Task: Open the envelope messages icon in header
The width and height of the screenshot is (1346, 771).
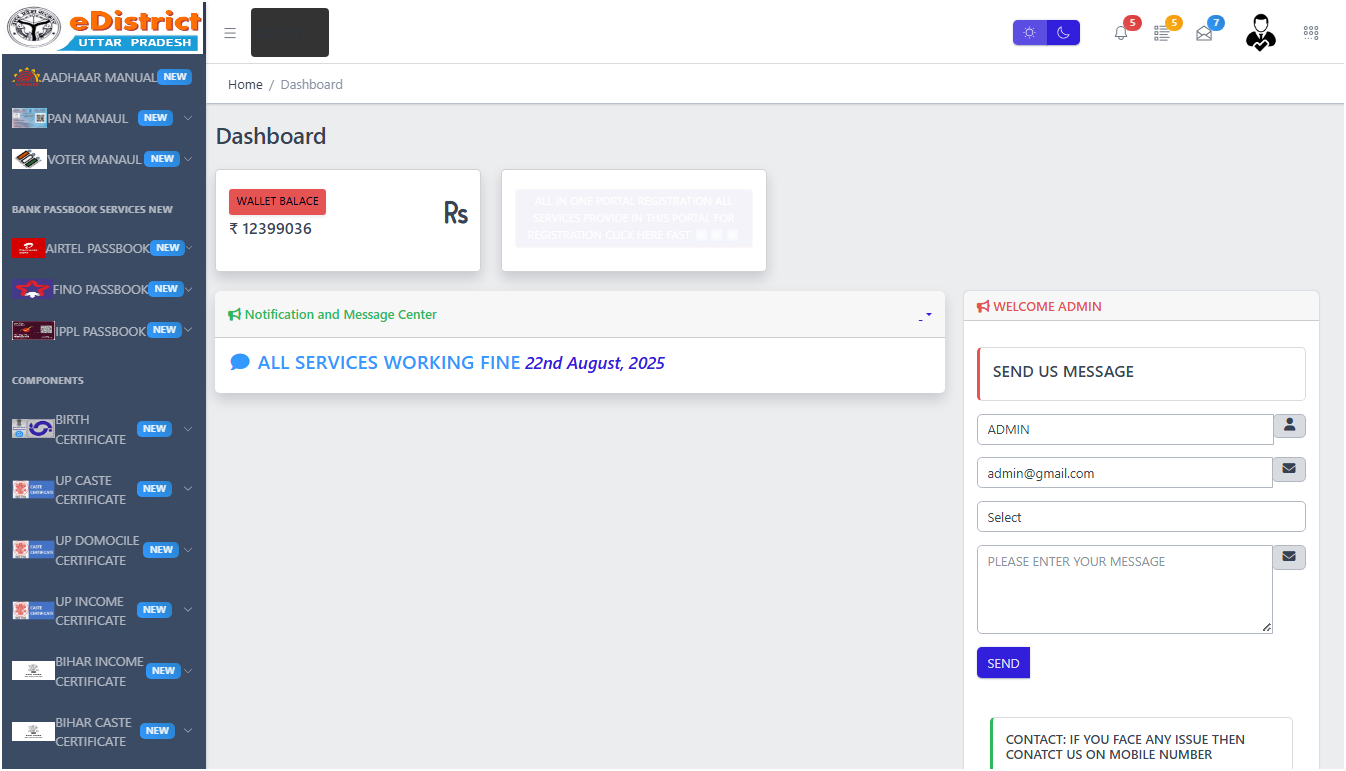Action: (x=1204, y=33)
